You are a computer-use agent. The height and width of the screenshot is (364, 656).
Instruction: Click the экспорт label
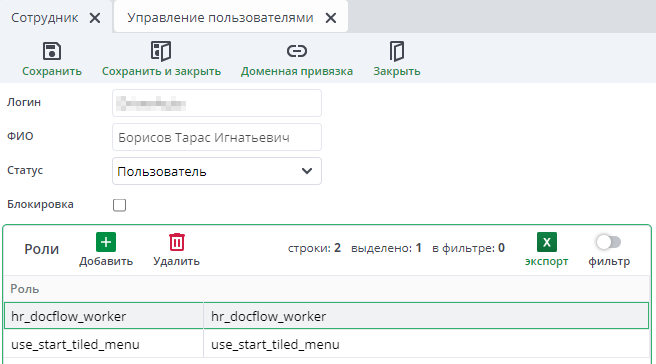pyautogui.click(x=546, y=261)
